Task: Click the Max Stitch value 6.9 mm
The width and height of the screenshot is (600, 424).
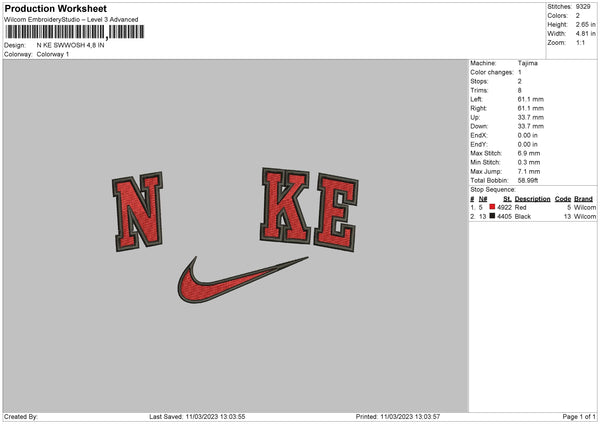Action: [529, 153]
